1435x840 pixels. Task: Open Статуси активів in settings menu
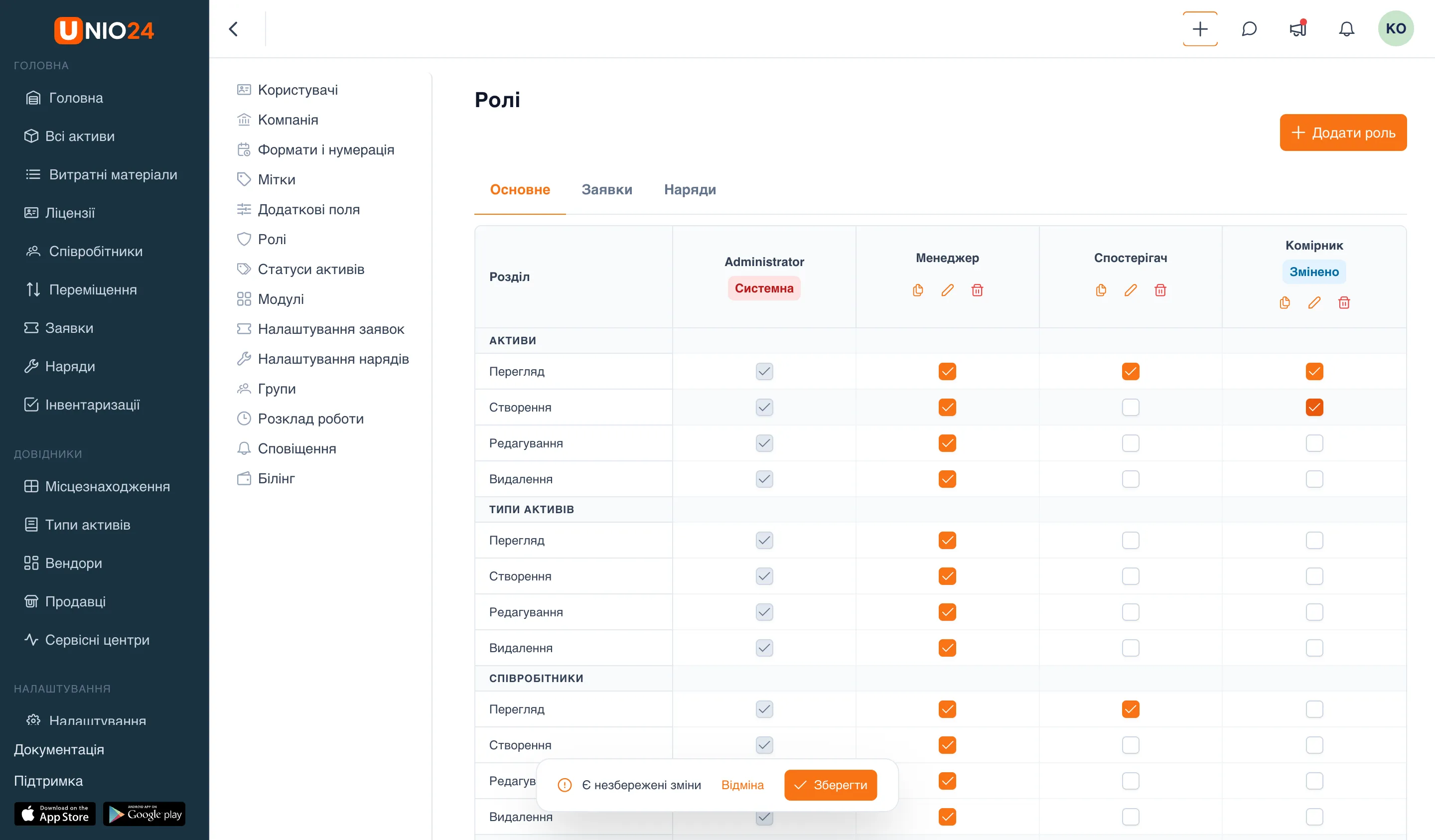coord(311,270)
